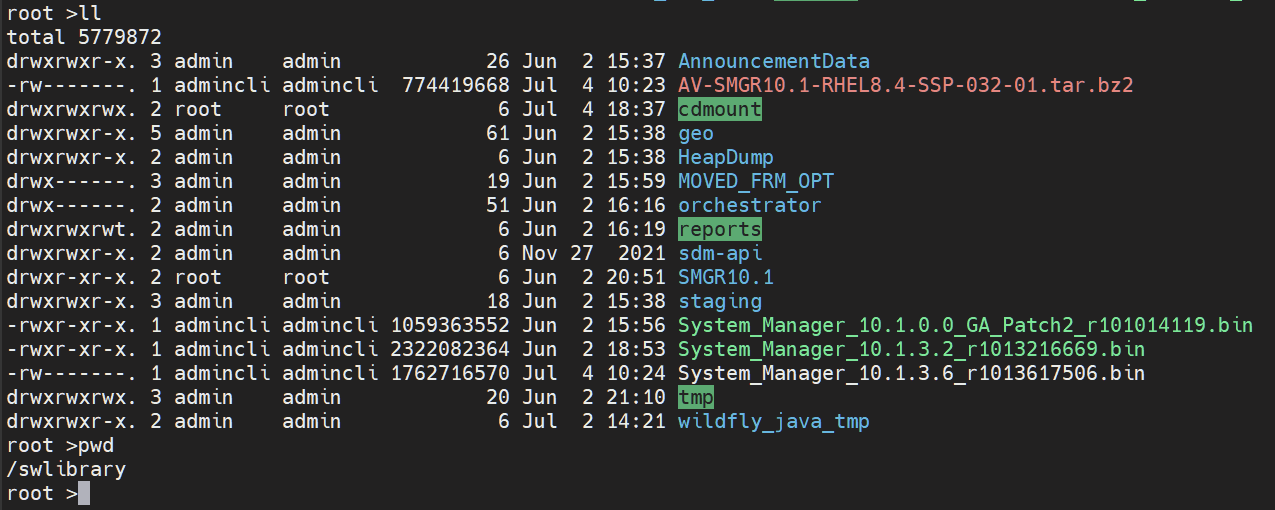Click the System_Manager_10.1.0.0_GA_Patch2 bin file

click(965, 325)
